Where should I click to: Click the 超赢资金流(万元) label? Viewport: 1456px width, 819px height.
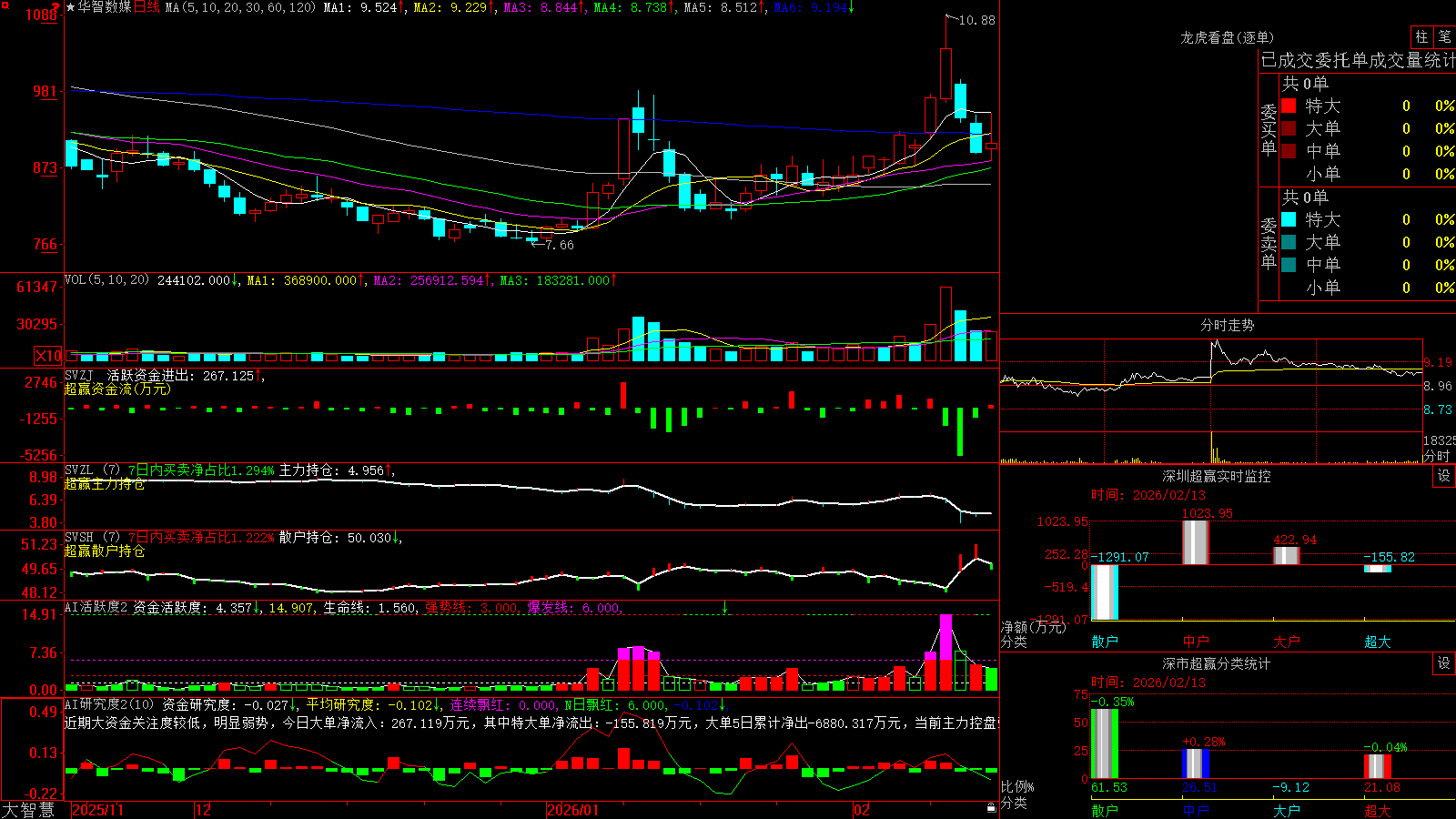(117, 389)
